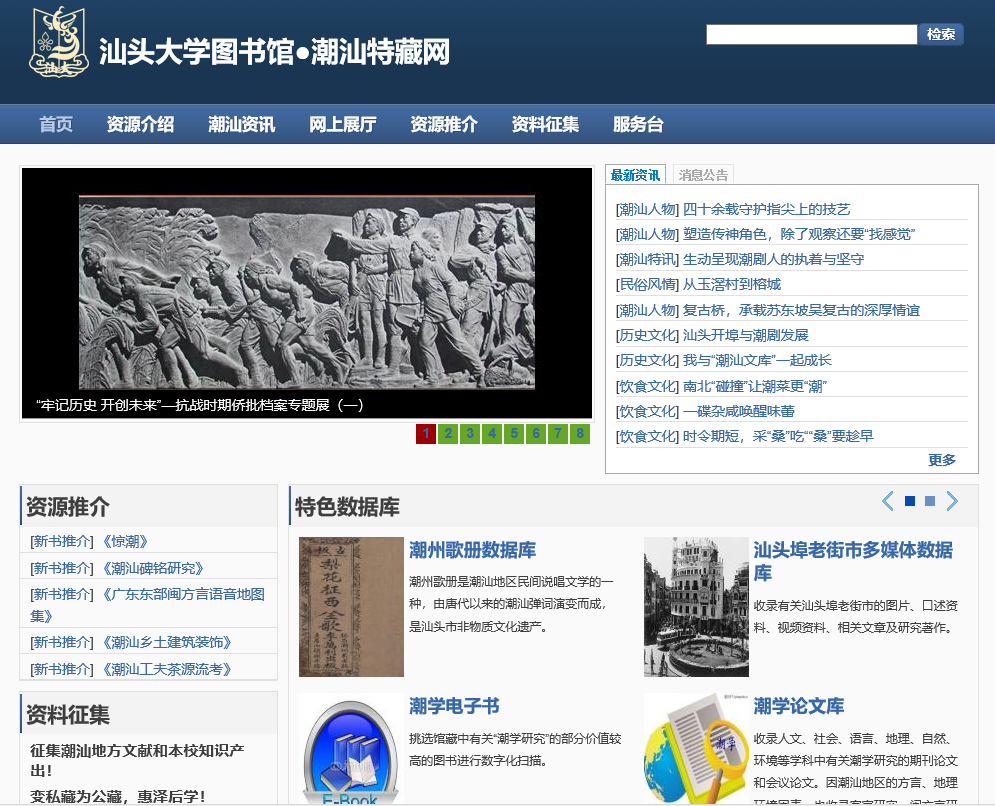Screen dimensions: 995x806
Task: Go to 首页 in the navigation bar
Action: click(55, 124)
